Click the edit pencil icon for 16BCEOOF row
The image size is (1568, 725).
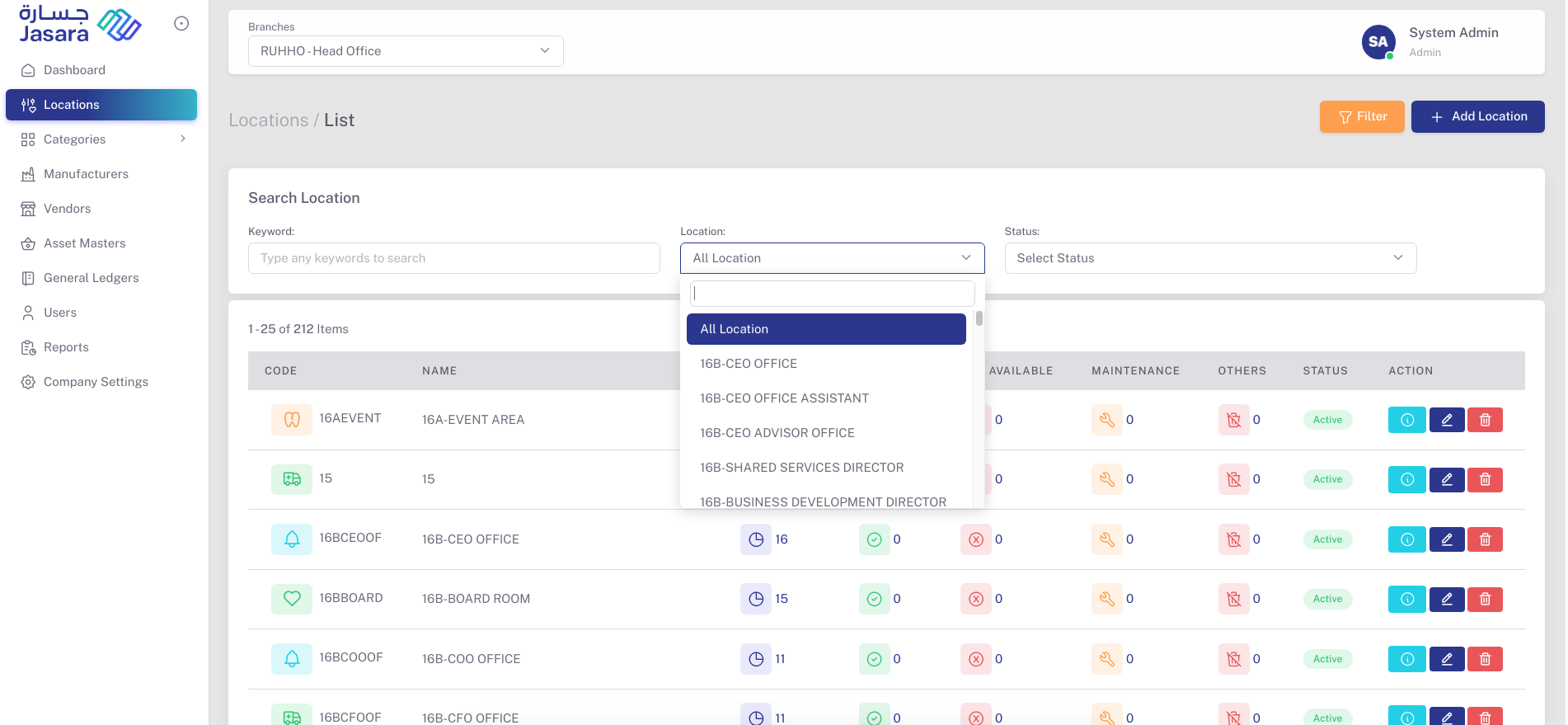coord(1446,539)
